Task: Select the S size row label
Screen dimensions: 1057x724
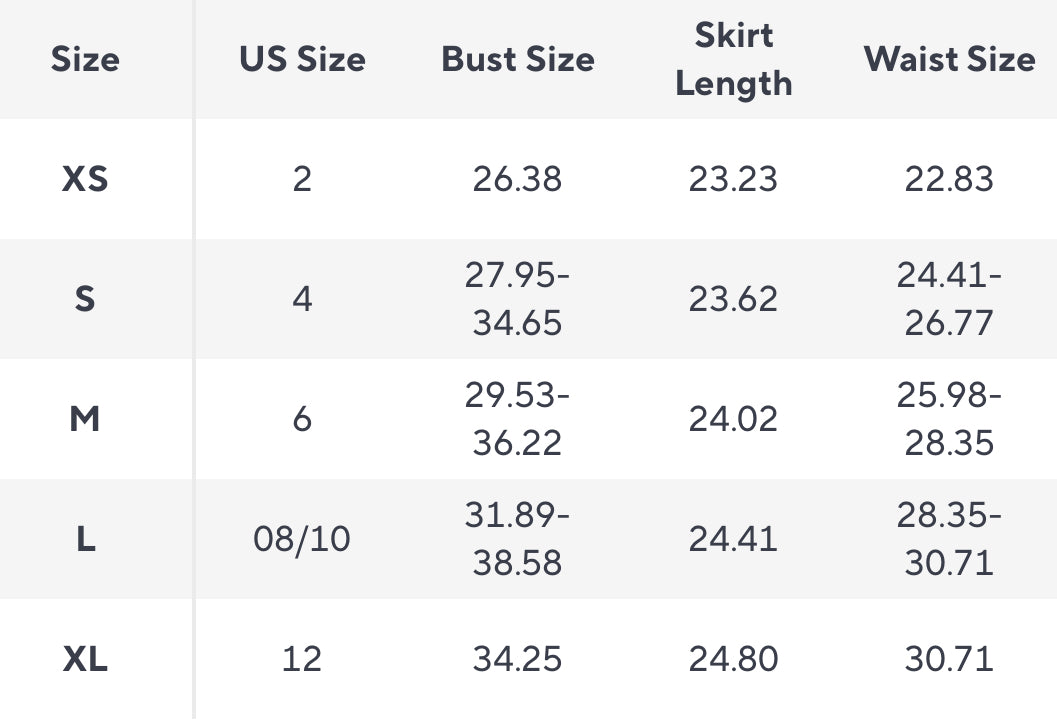Action: [85, 299]
